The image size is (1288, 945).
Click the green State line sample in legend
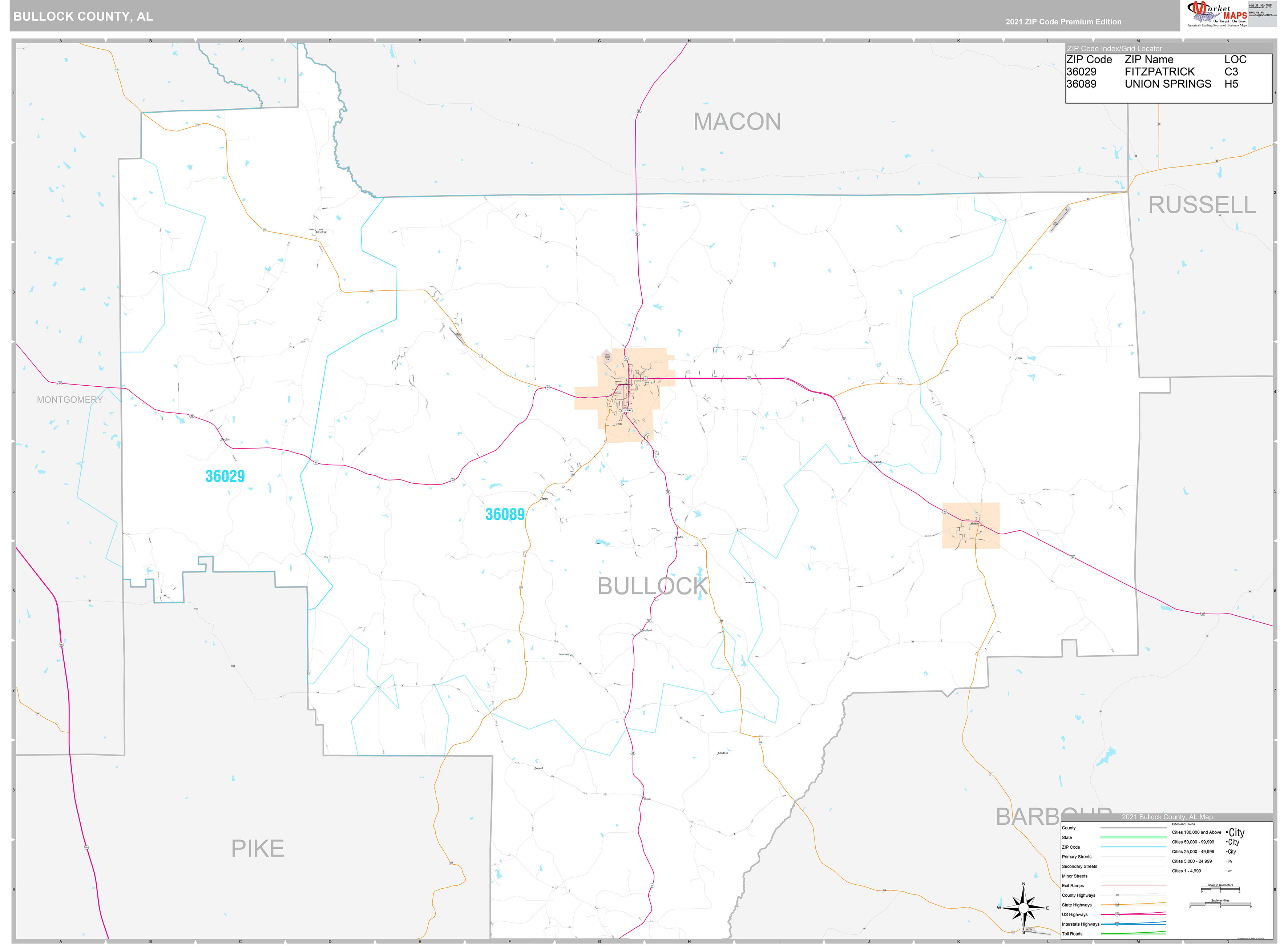tap(1133, 837)
